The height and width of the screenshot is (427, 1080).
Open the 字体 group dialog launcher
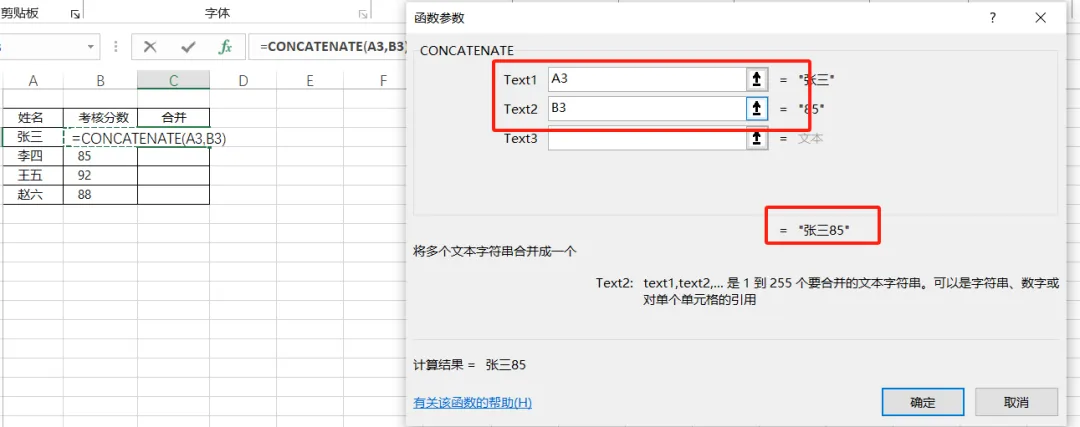(362, 14)
